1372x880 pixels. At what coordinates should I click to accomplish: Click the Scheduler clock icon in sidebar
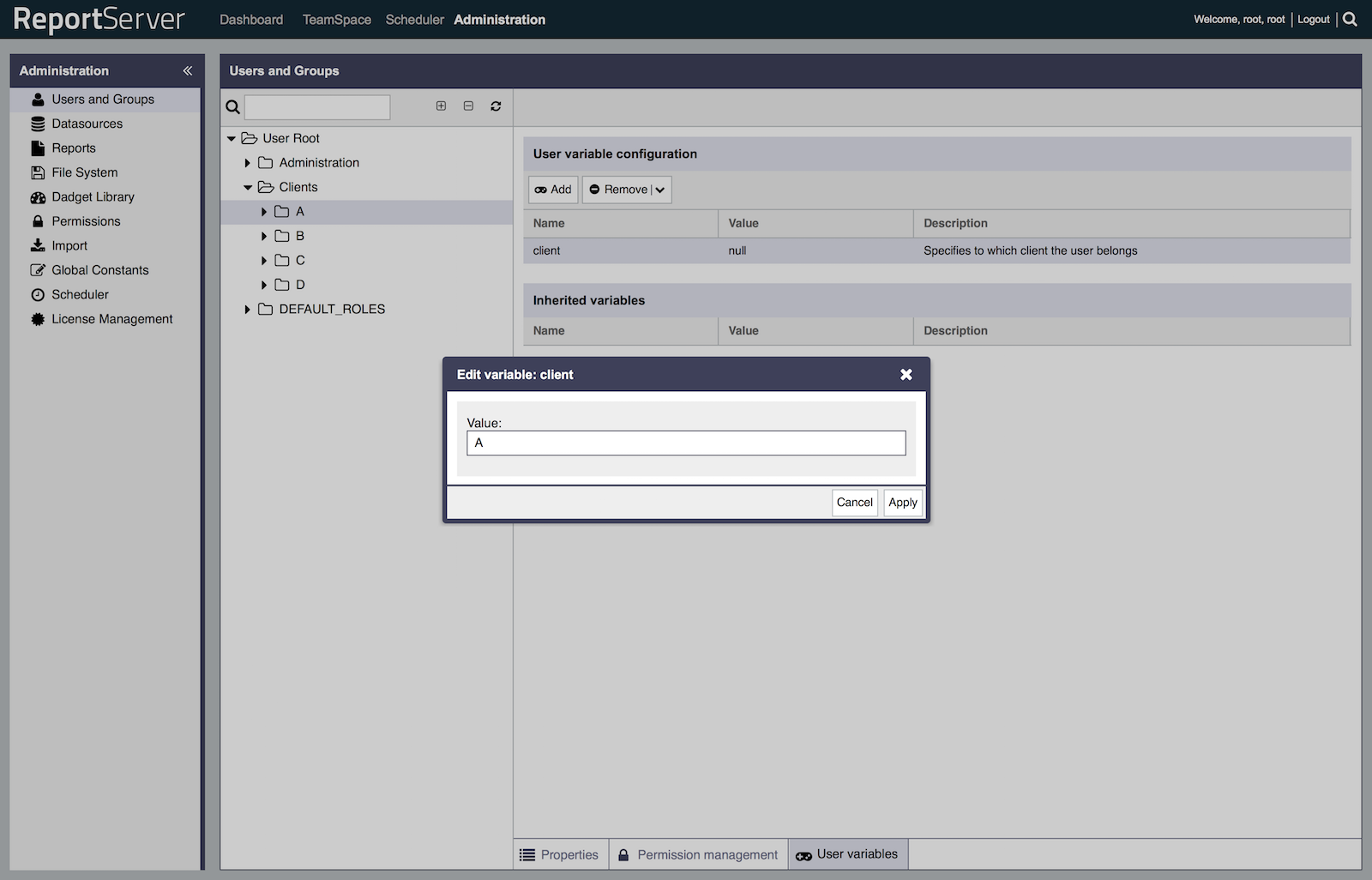(x=38, y=294)
